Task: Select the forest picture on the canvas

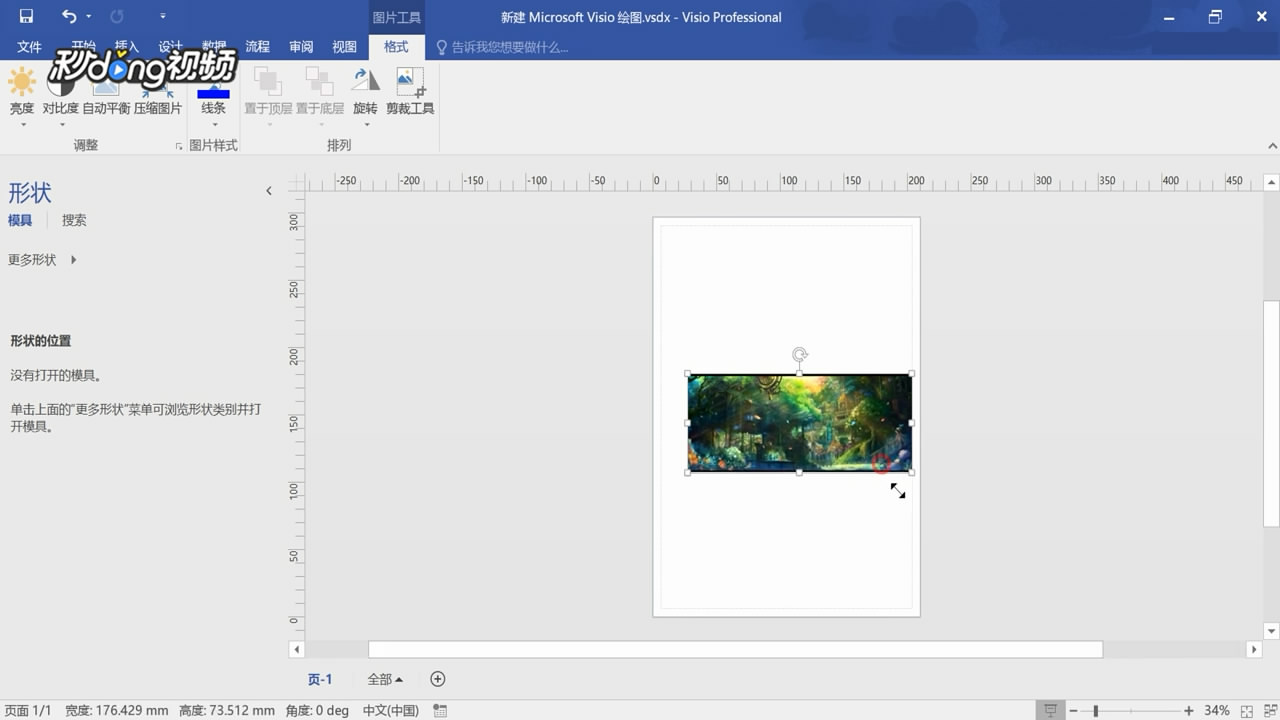Action: click(799, 423)
